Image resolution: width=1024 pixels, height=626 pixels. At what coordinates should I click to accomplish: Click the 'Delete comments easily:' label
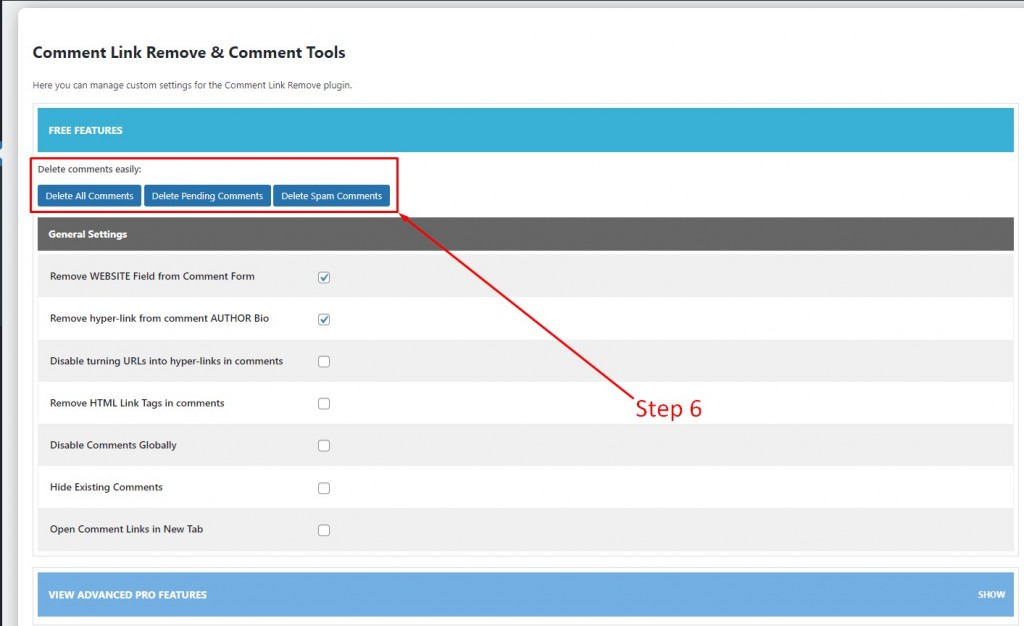pos(89,169)
